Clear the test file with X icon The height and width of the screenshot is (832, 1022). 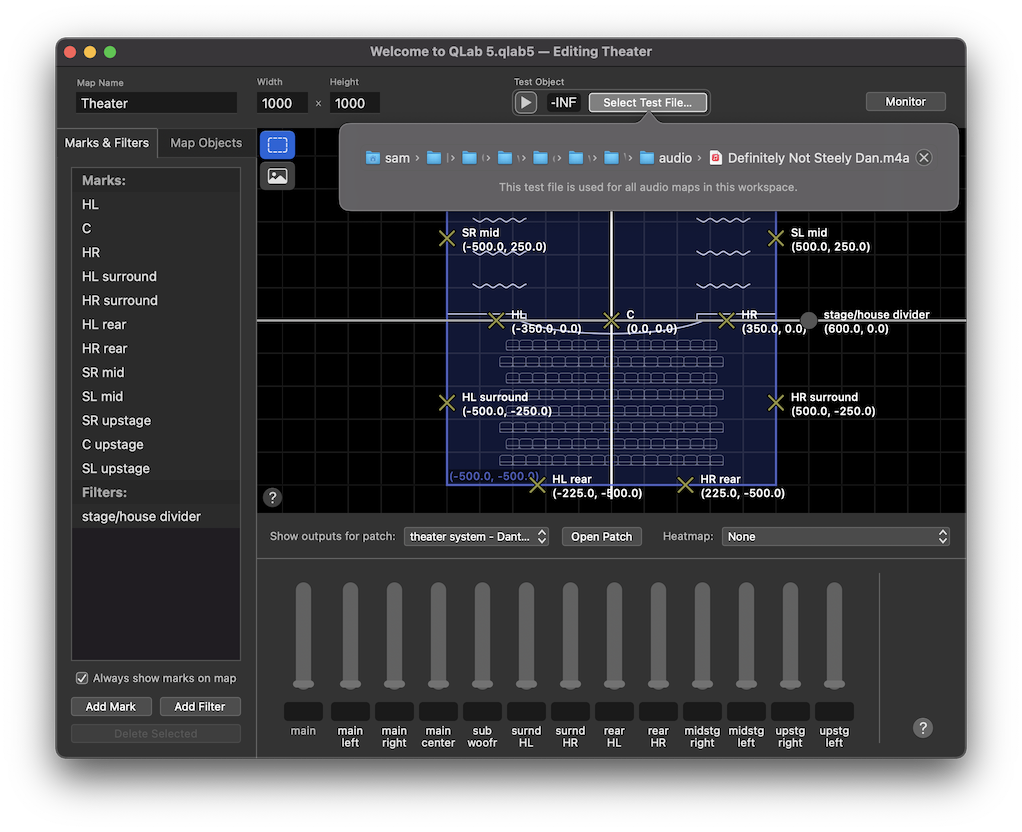click(x=924, y=158)
